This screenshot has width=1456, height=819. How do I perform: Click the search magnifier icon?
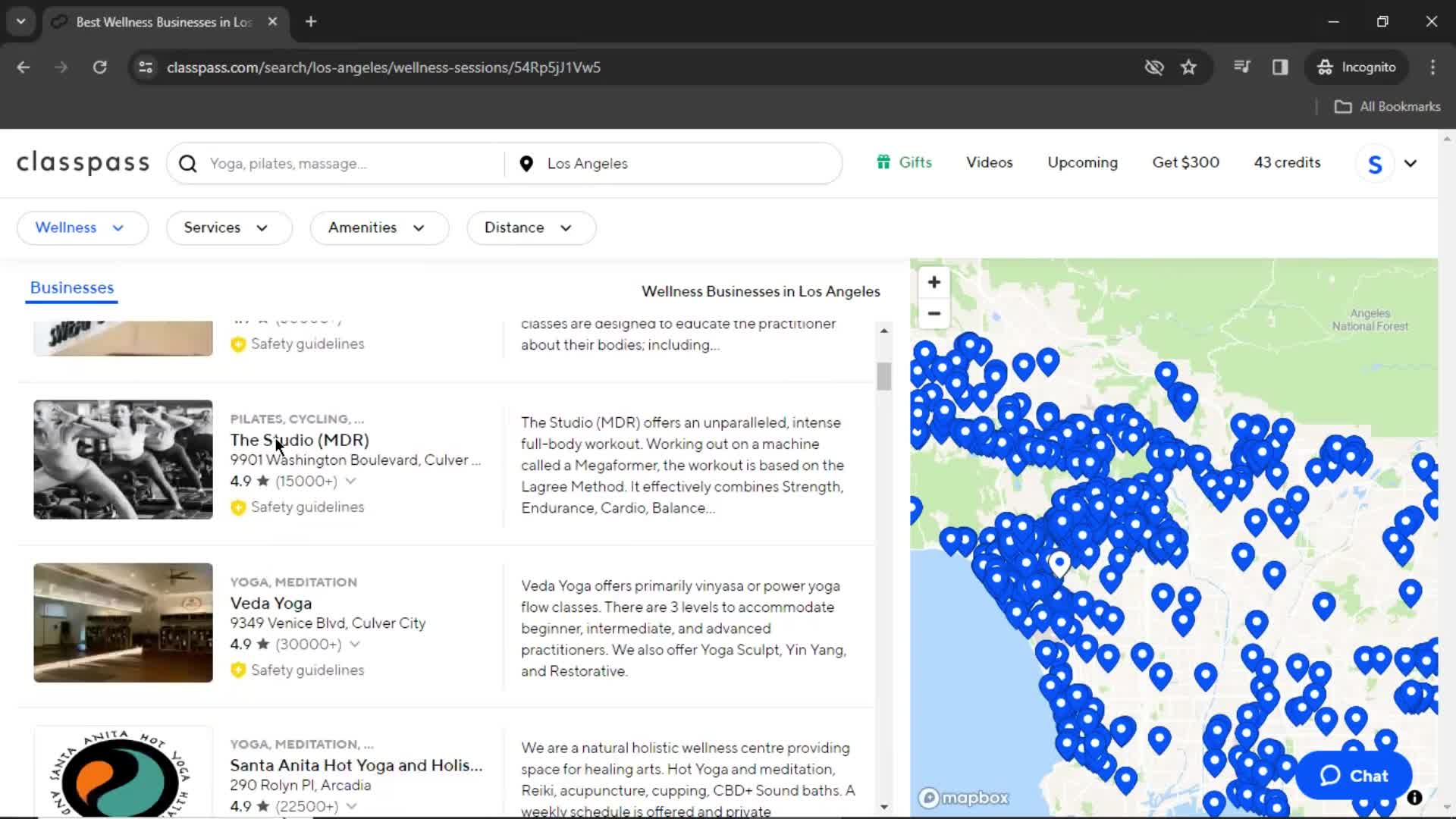tap(188, 164)
